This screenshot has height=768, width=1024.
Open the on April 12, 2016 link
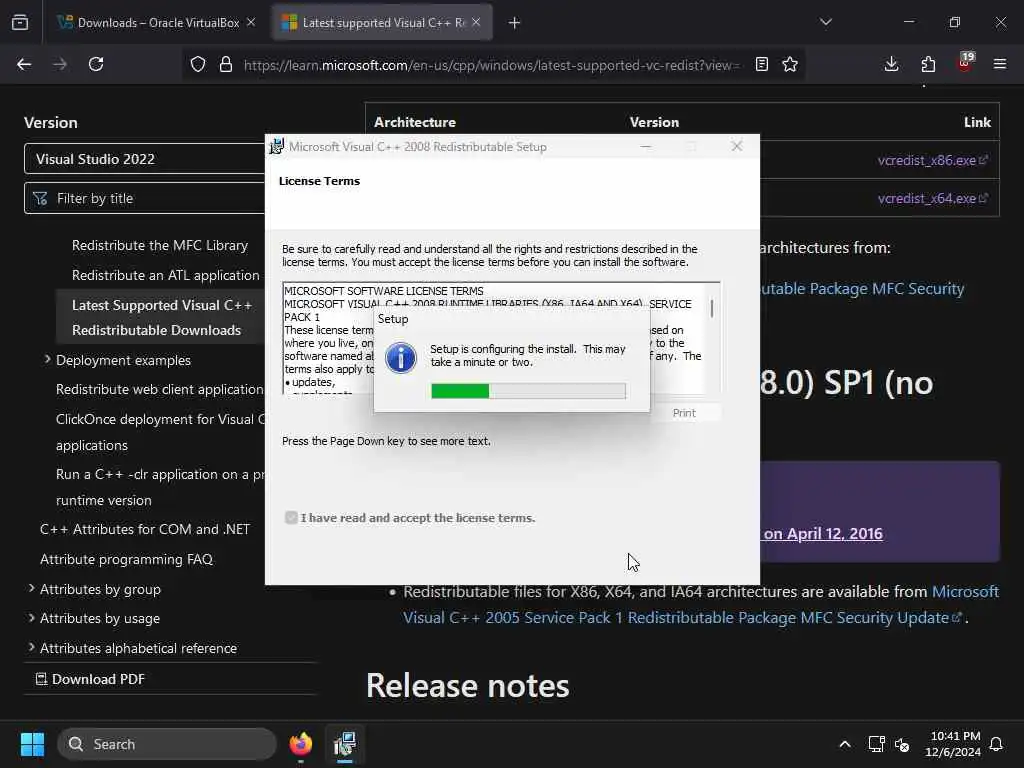823,534
